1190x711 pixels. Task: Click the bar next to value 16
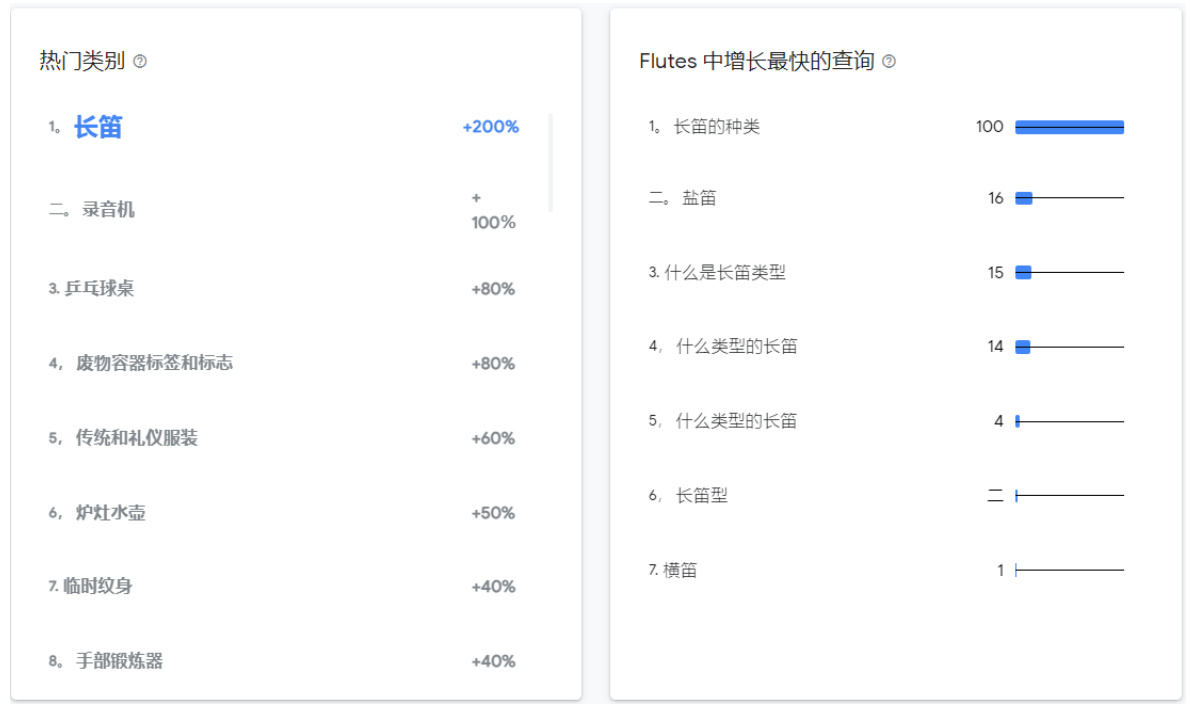tap(1024, 198)
